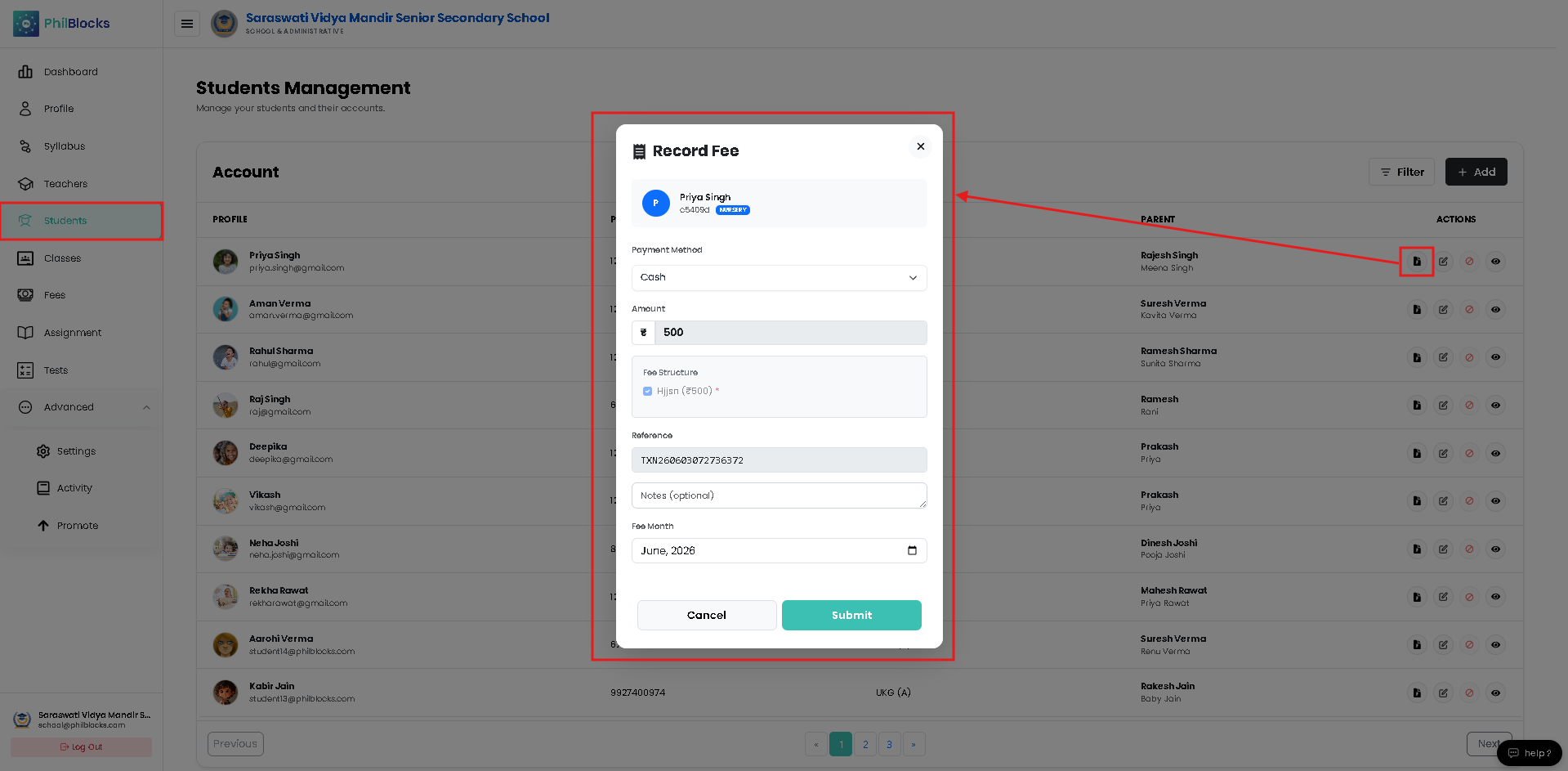Viewport: 1568px width, 771px height.
Task: Open the help? chat widget
Action: point(1530,753)
